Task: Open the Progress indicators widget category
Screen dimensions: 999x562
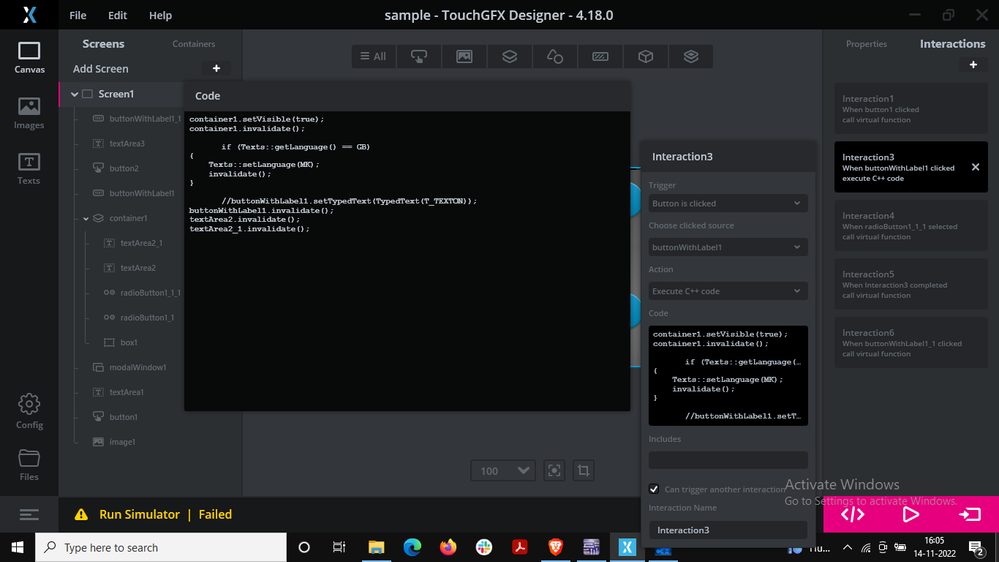Action: click(x=600, y=56)
